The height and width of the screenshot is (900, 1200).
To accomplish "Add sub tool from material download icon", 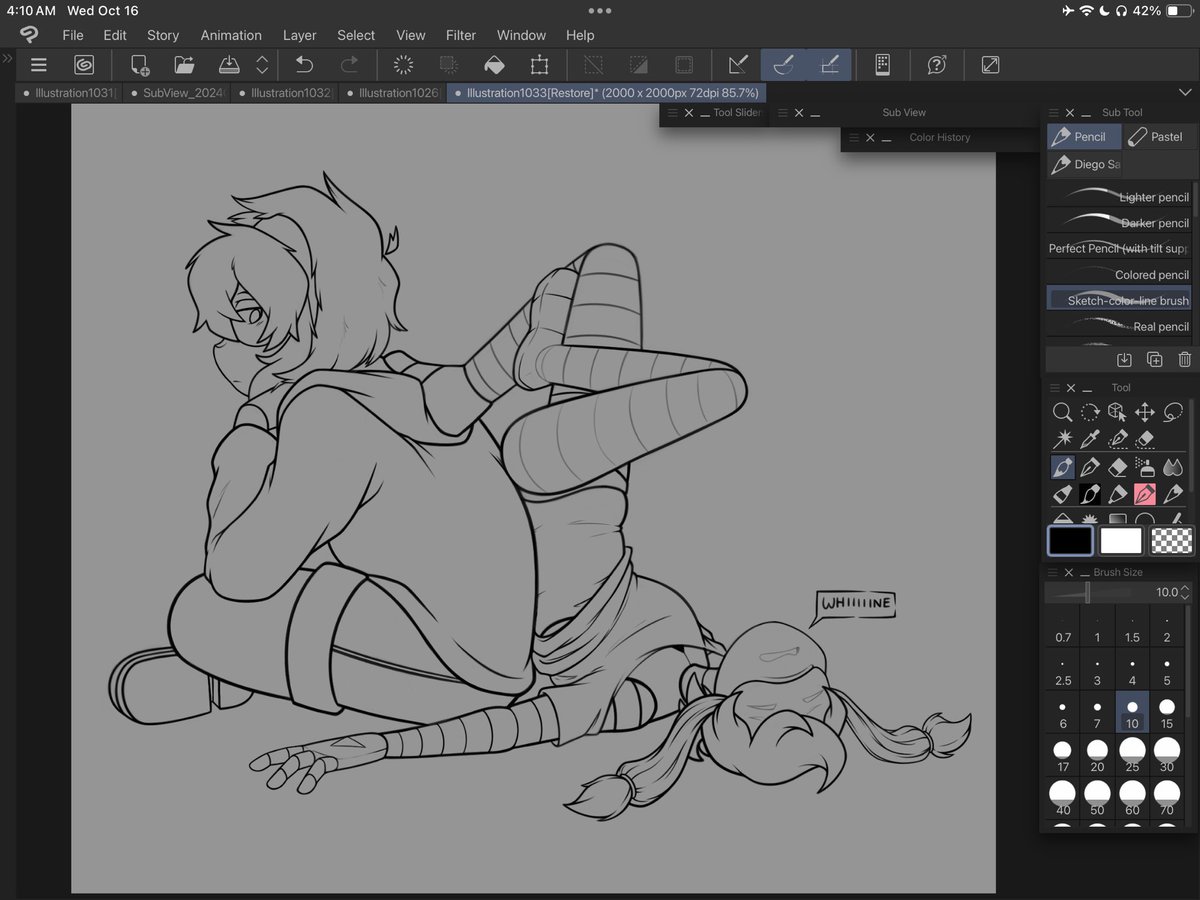I will point(1124,359).
